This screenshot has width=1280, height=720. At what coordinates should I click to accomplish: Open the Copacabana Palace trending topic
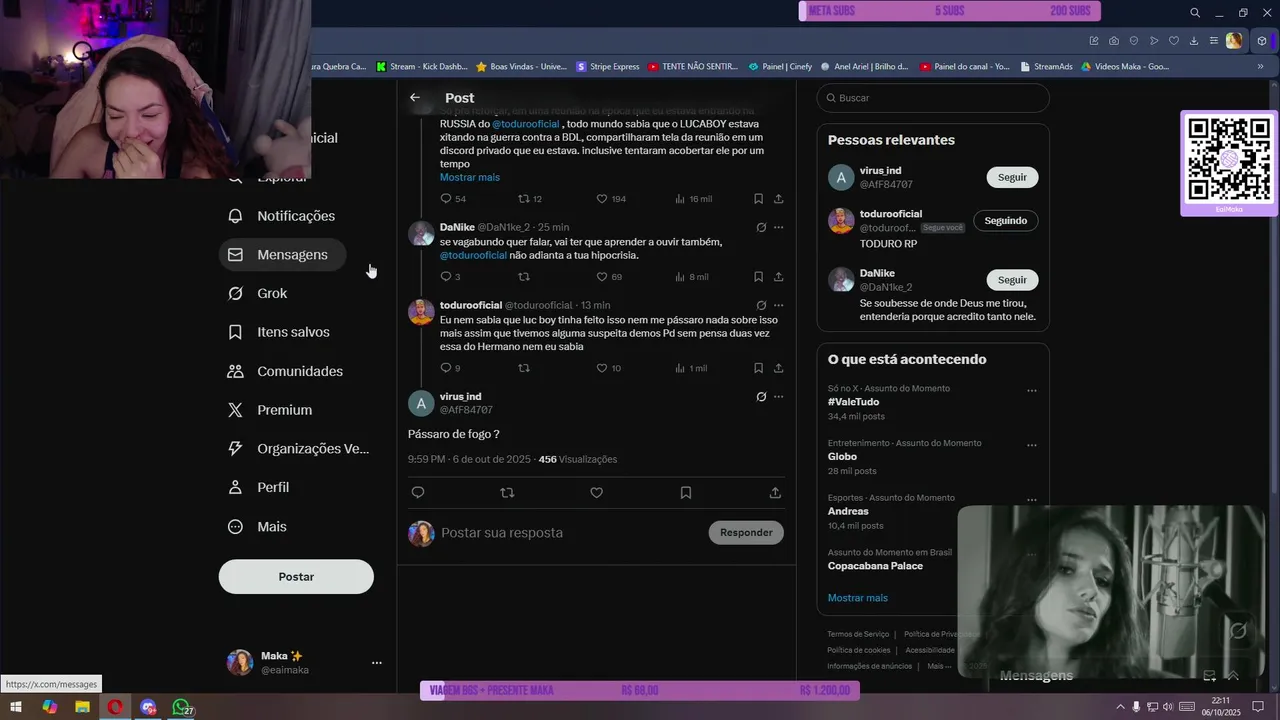click(875, 566)
